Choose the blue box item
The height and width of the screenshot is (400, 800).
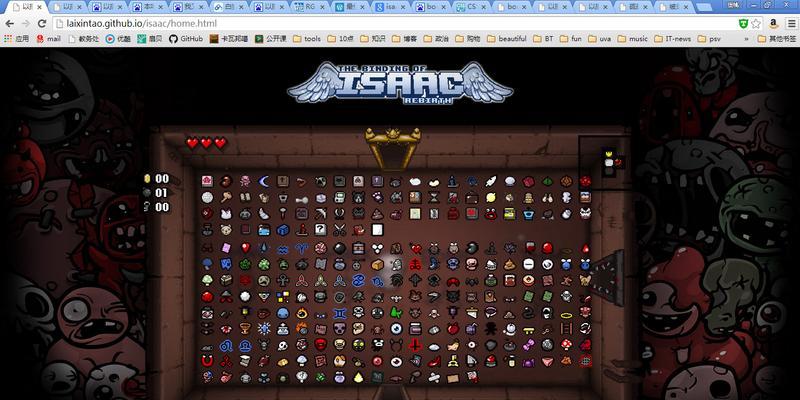click(x=283, y=230)
